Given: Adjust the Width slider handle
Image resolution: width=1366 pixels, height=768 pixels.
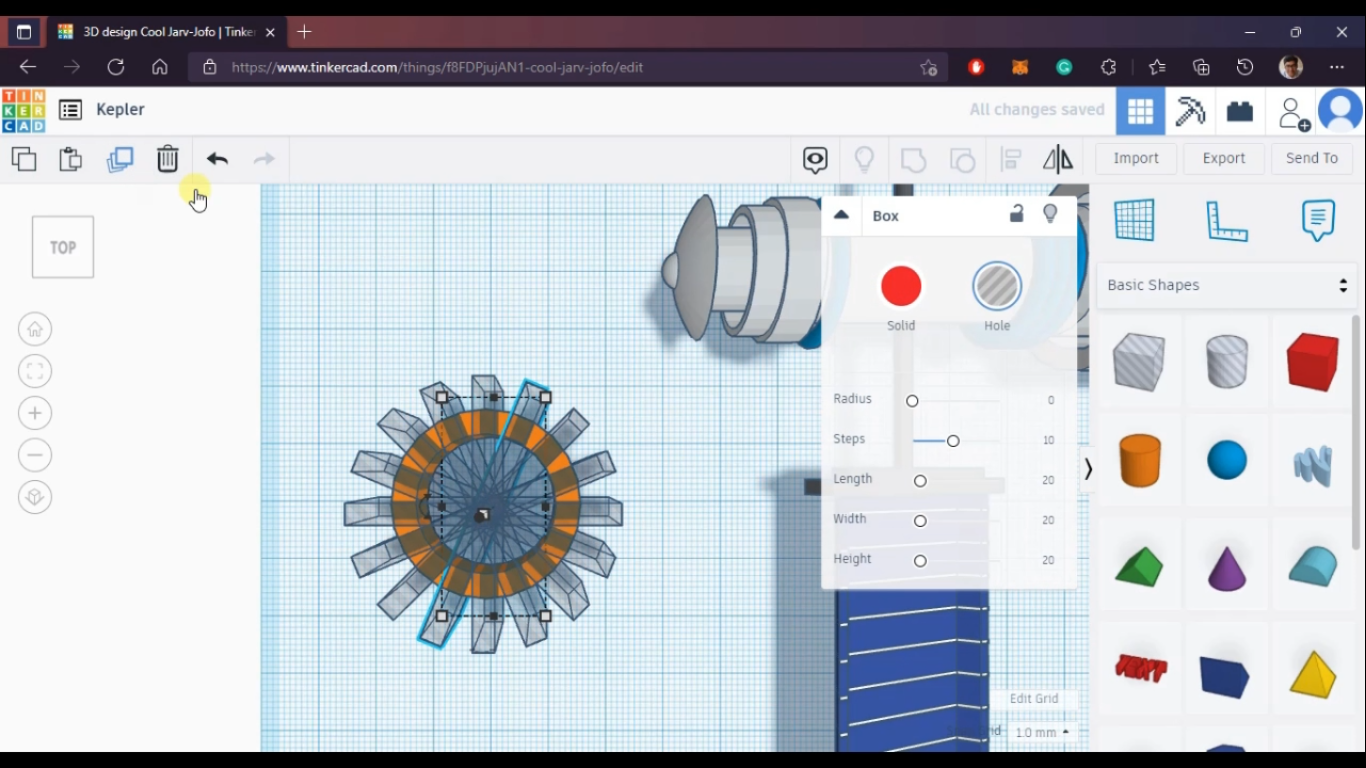Looking at the screenshot, I should (x=920, y=521).
